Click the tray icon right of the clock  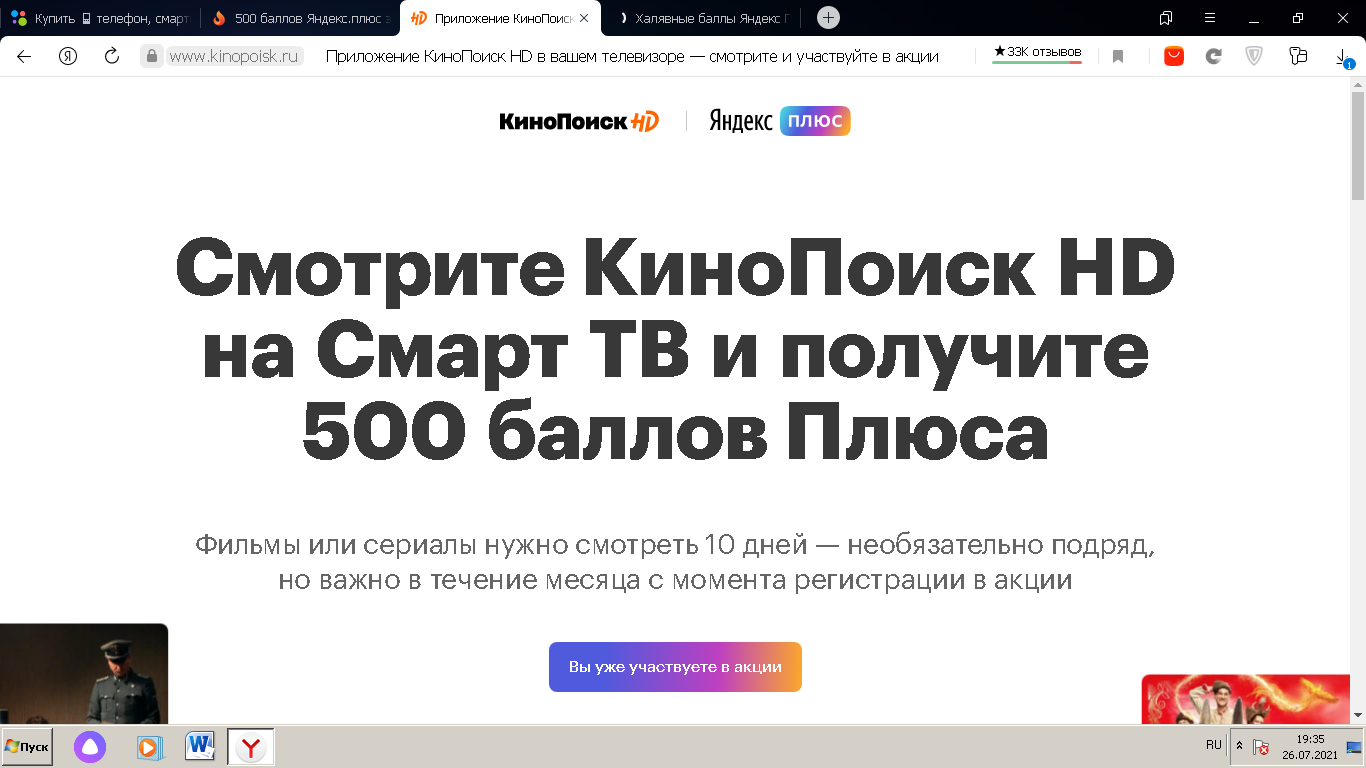(1354, 747)
